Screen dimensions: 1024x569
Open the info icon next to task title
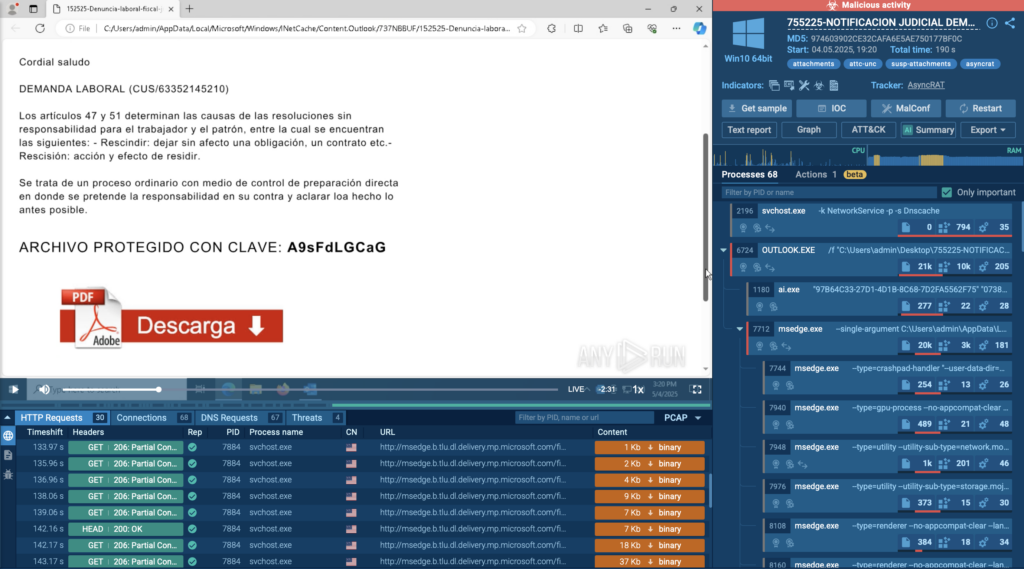click(x=990, y=22)
